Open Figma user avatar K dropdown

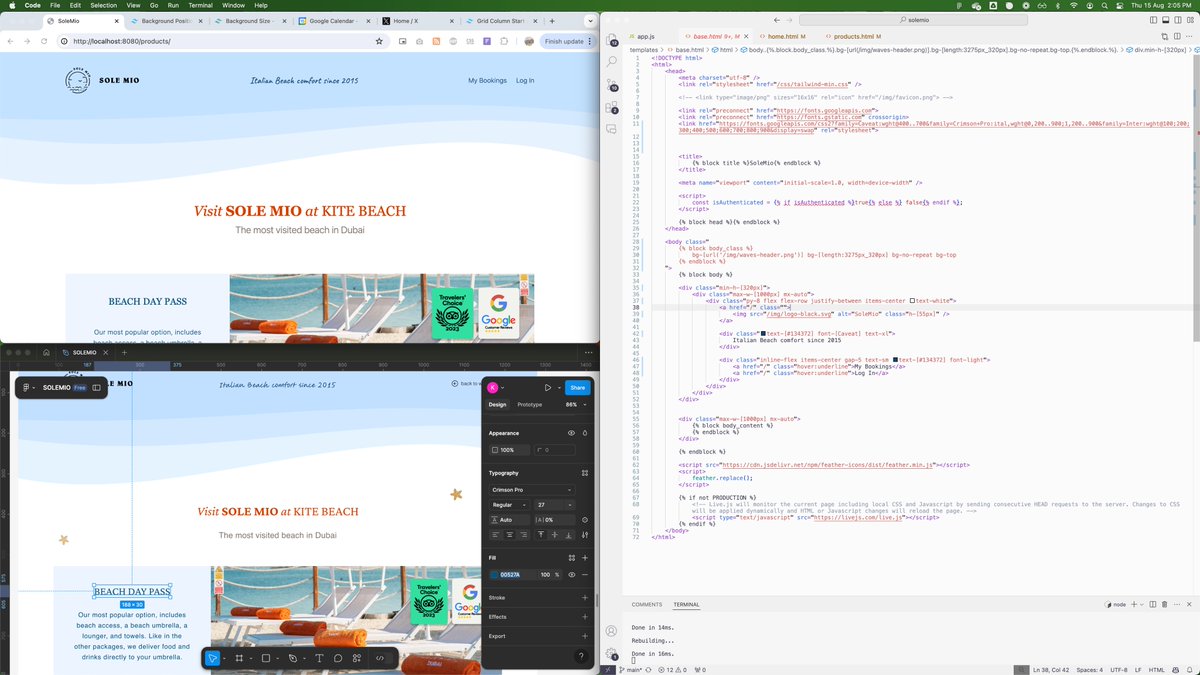click(496, 388)
